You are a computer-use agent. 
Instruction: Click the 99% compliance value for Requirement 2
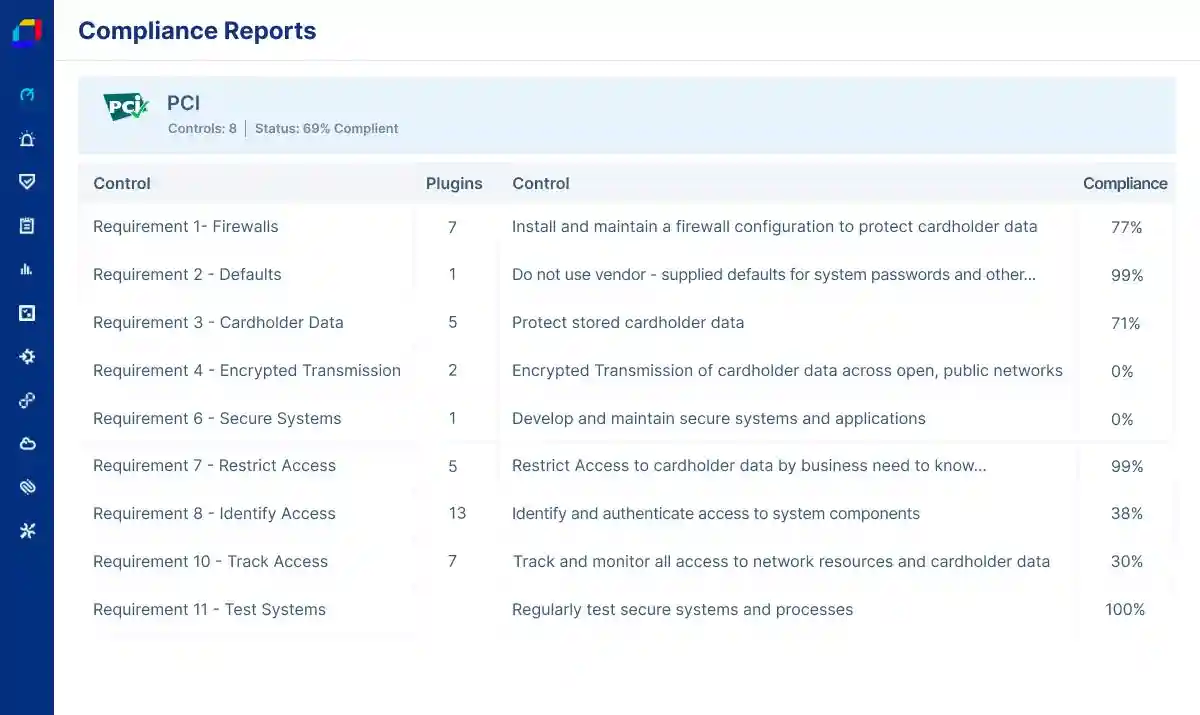1126,276
